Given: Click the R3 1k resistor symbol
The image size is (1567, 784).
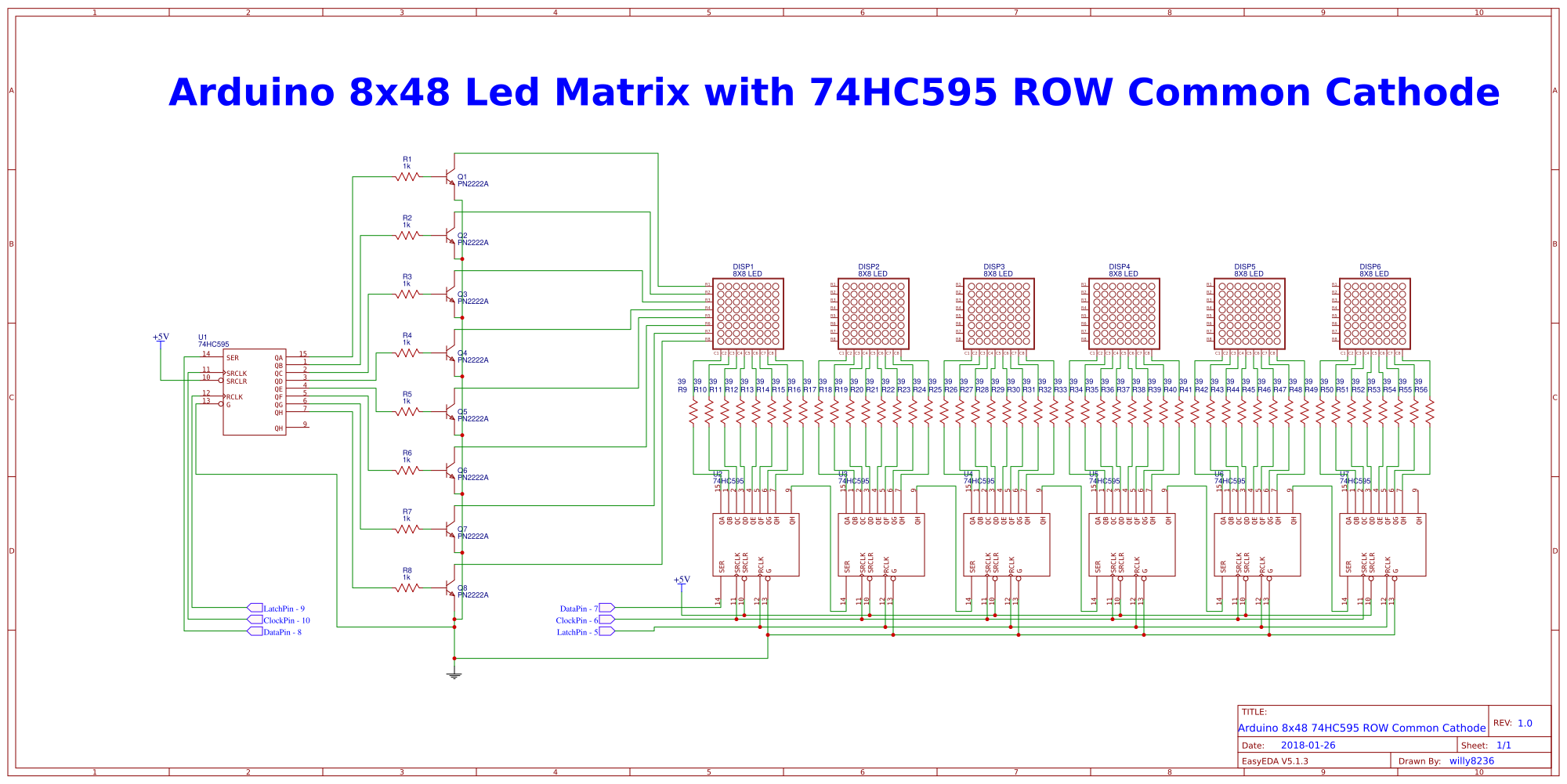Looking at the screenshot, I should click(x=407, y=294).
